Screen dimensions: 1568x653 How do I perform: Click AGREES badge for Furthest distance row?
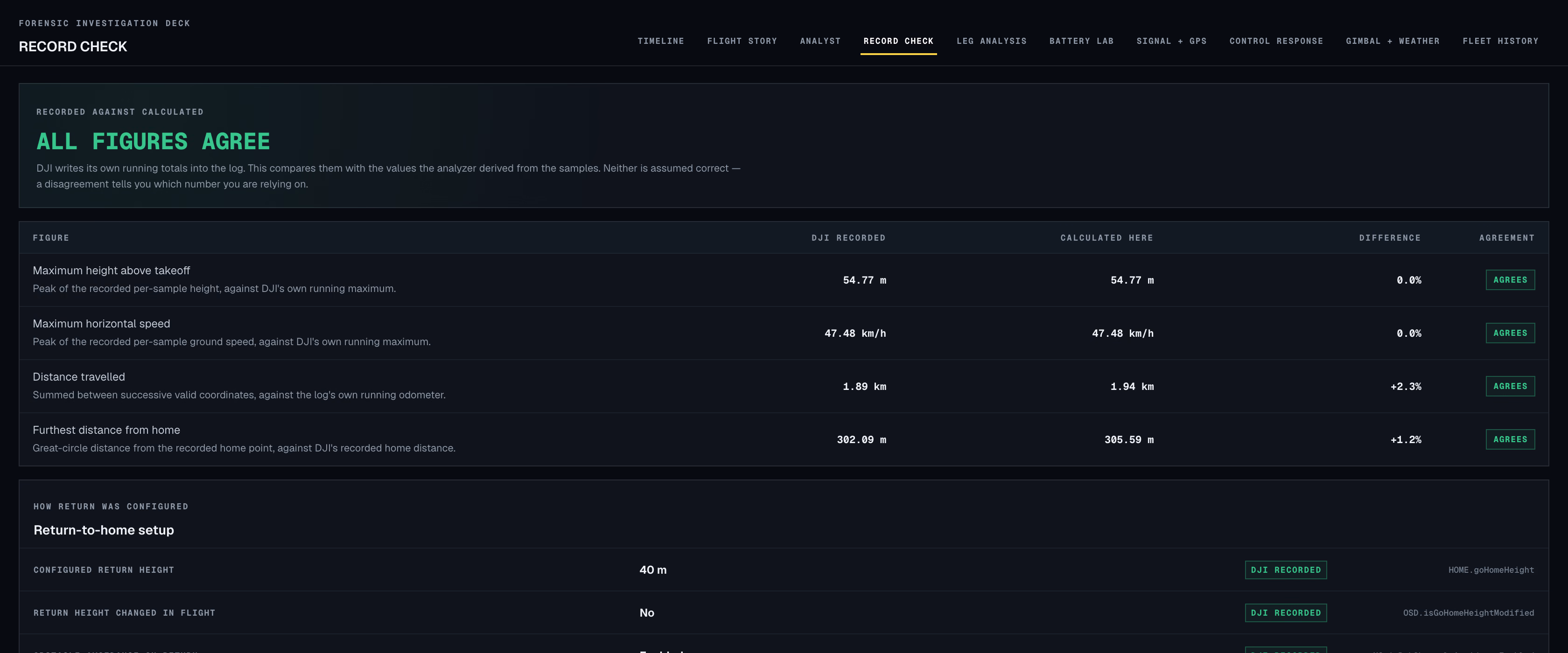pos(1510,439)
